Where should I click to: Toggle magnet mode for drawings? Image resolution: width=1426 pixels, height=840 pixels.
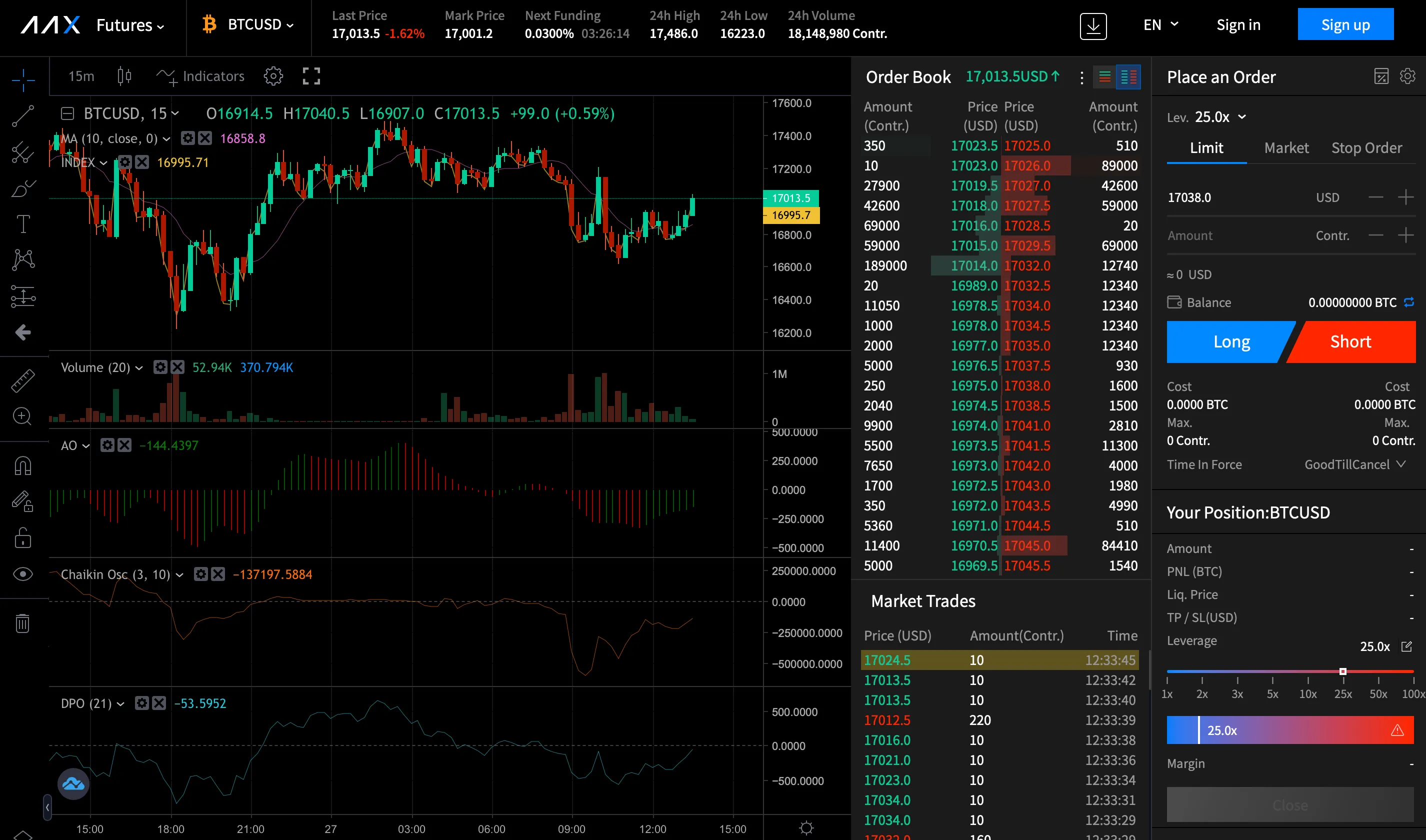22,466
